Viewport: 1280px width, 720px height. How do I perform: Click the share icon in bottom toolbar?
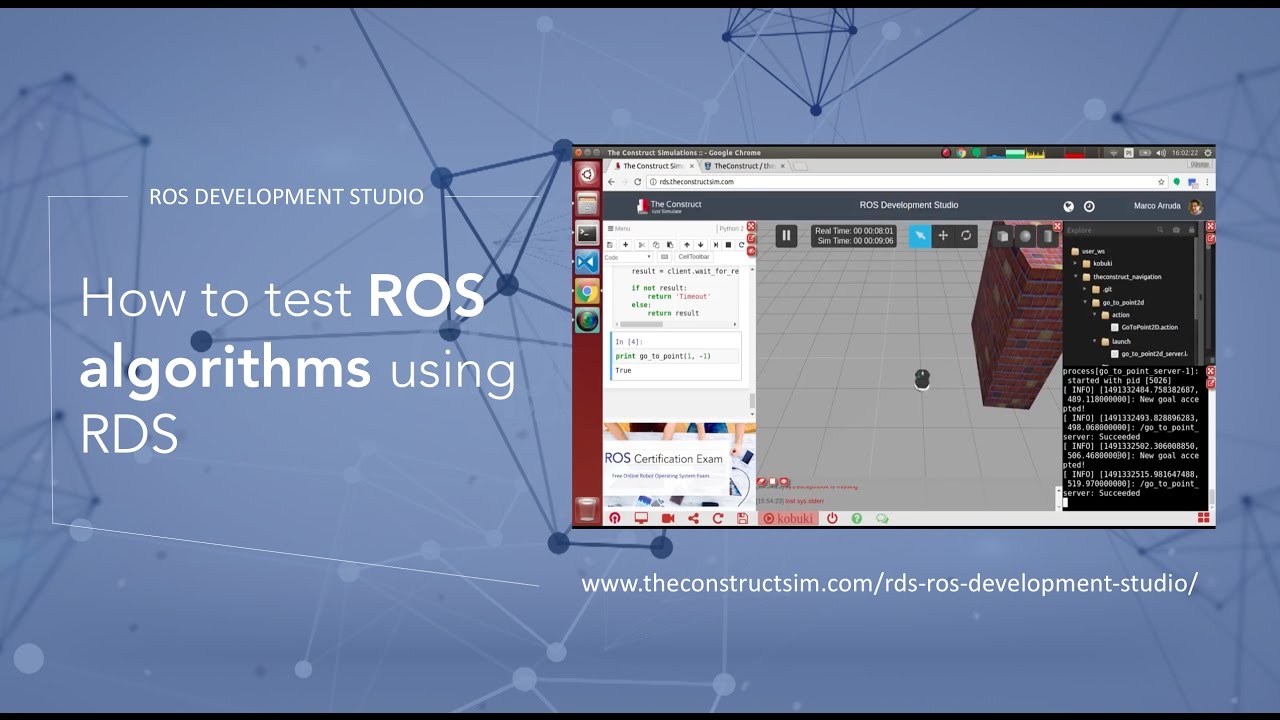coord(694,518)
